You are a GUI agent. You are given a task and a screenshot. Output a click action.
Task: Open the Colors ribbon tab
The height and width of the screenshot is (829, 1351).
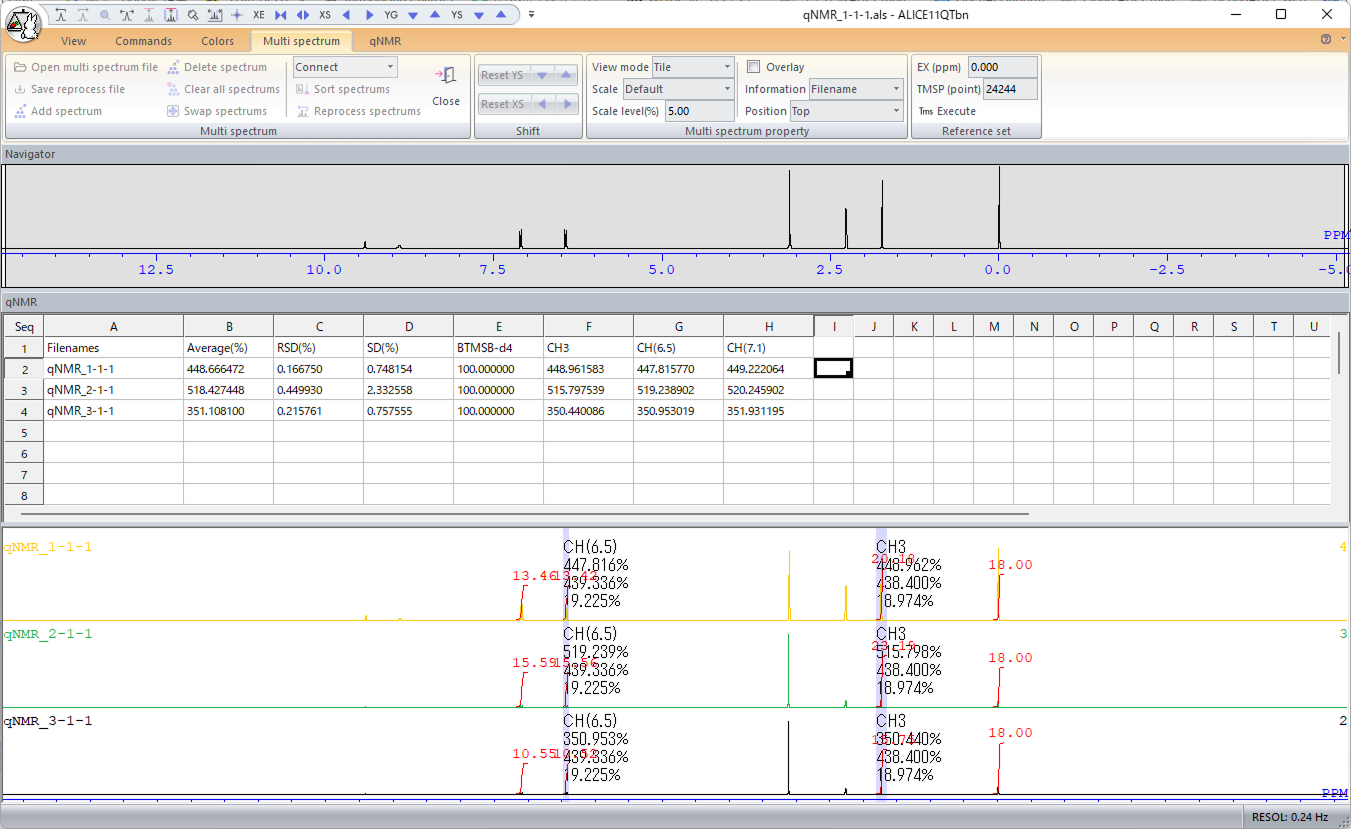tap(217, 41)
